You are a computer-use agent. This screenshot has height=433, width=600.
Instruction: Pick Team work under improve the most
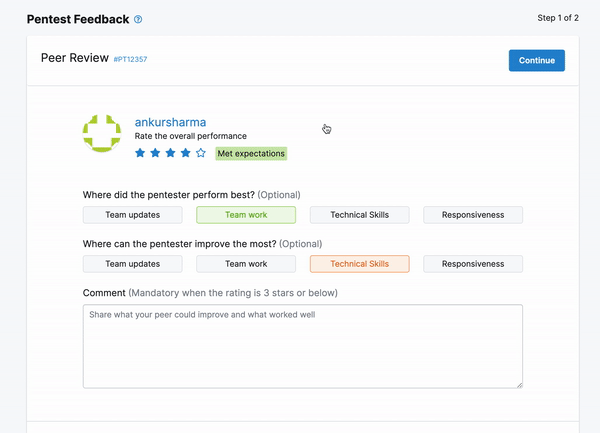tap(246, 264)
